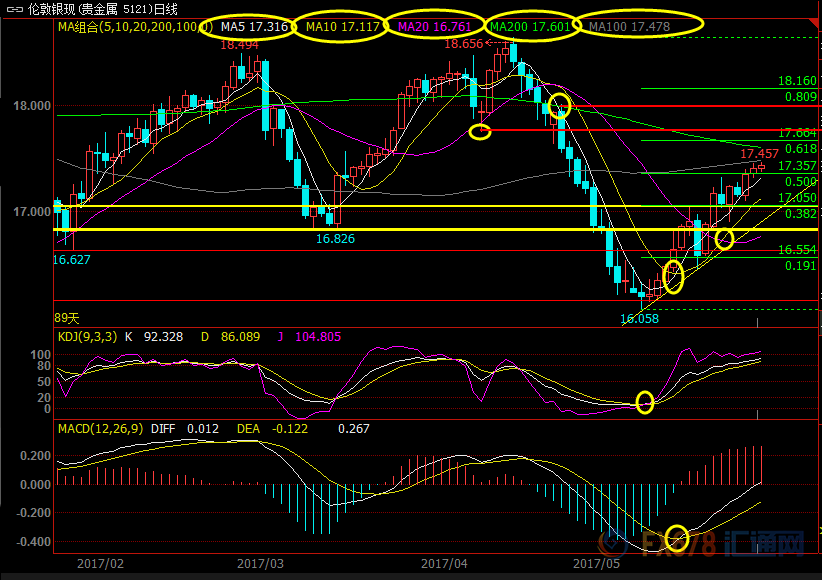The height and width of the screenshot is (580, 822).
Task: Click the yellow circle on the MACD crossover
Action: point(677,538)
